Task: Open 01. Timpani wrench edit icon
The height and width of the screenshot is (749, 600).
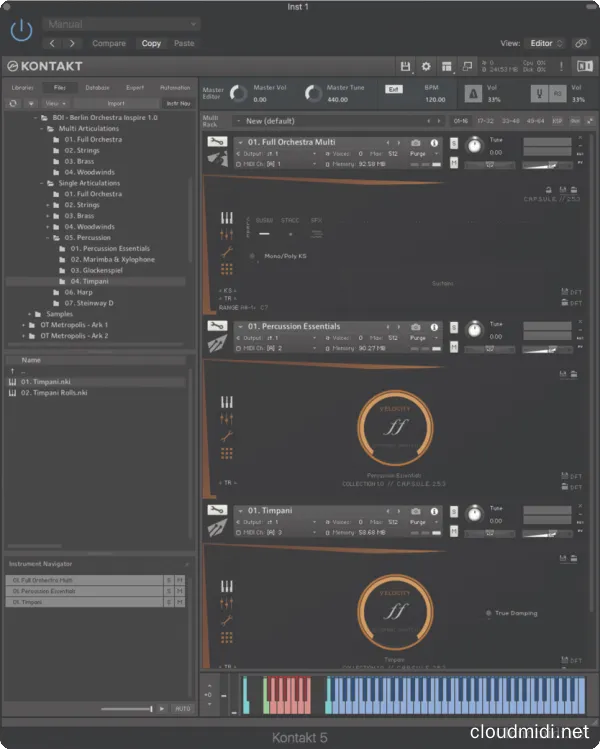Action: point(217,511)
